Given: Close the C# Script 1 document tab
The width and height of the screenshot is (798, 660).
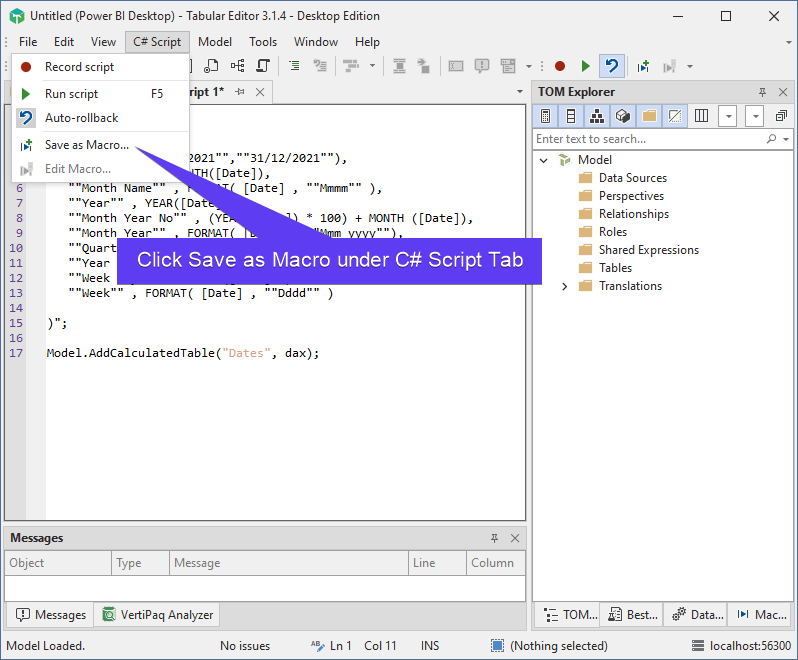Looking at the screenshot, I should pos(260,92).
